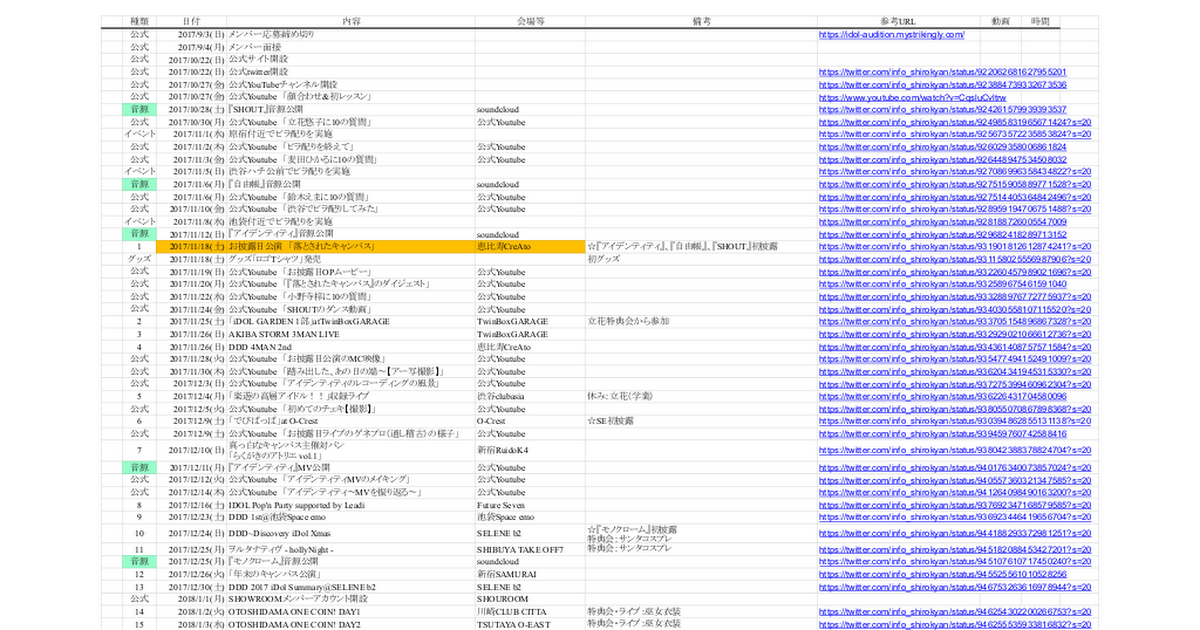Screen dimensions: 1200x630
Task: Click the 池袋付近でビラ配りを実施 cell
Action: pos(351,221)
